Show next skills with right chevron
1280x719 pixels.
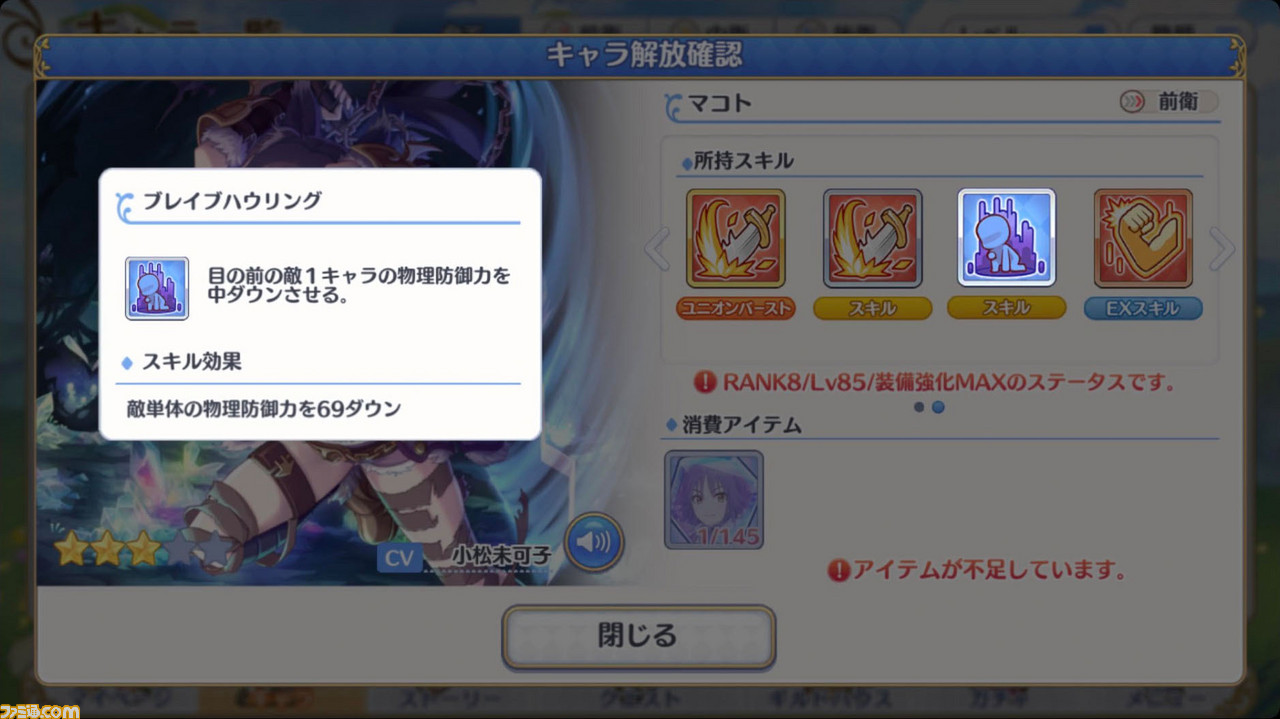(1222, 249)
